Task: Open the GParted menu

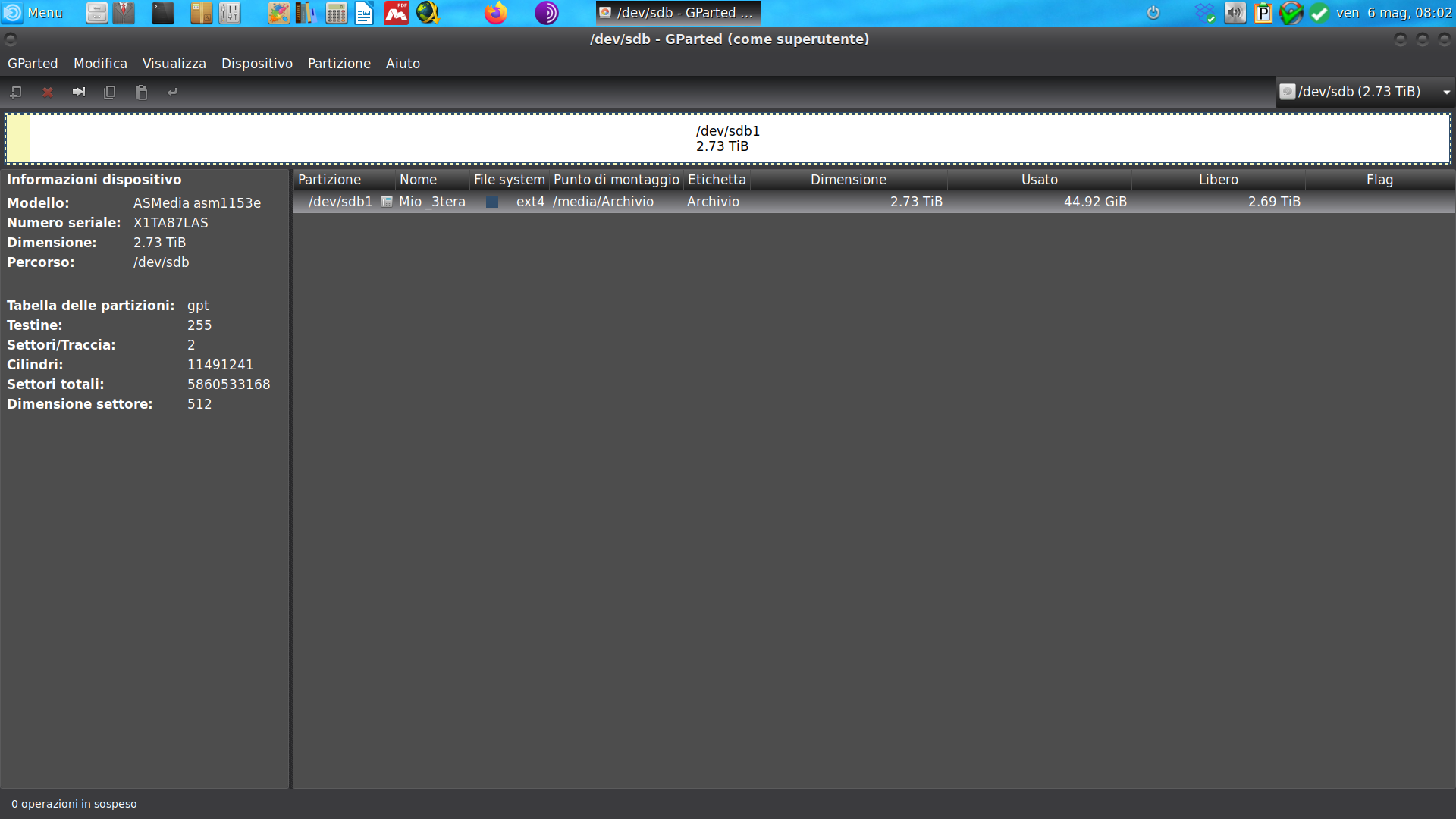Action: tap(33, 64)
